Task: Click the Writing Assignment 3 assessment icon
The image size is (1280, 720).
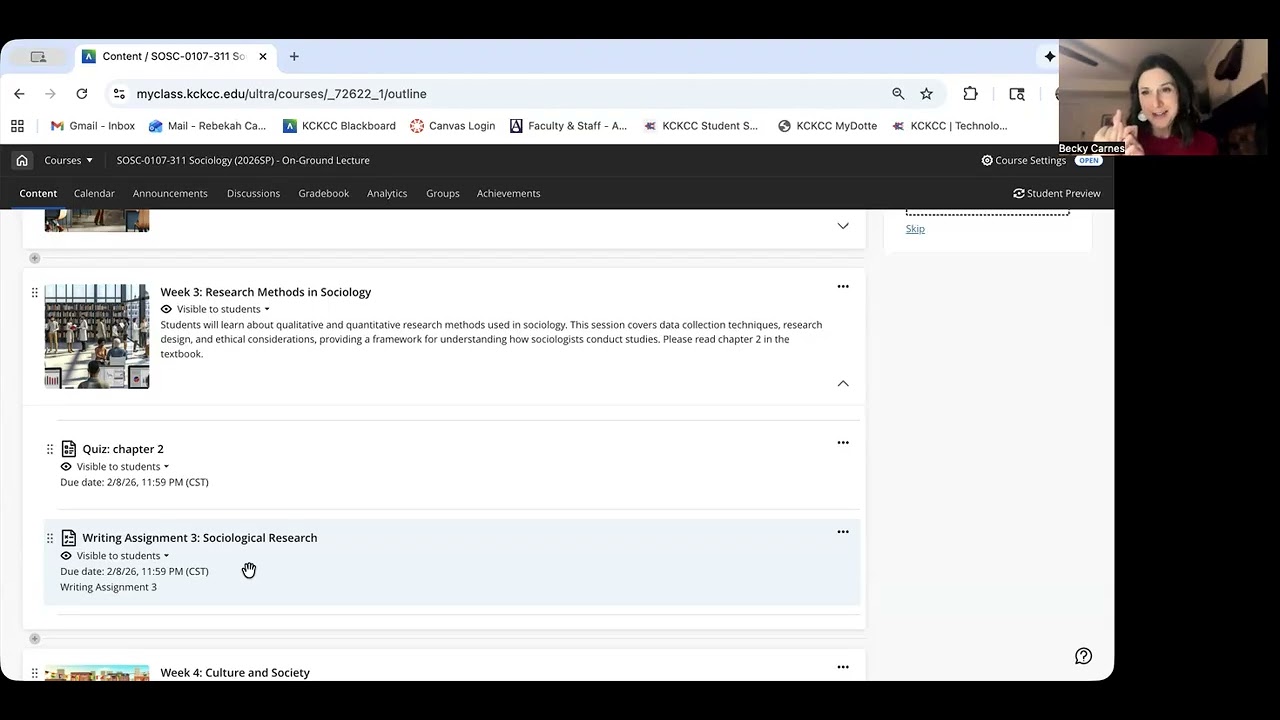Action: click(x=68, y=538)
